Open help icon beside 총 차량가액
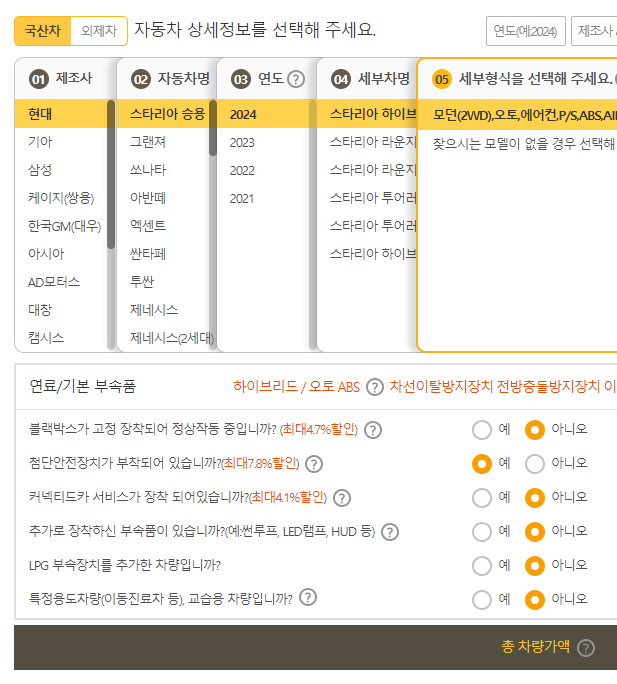The height and width of the screenshot is (684, 617). (586, 648)
